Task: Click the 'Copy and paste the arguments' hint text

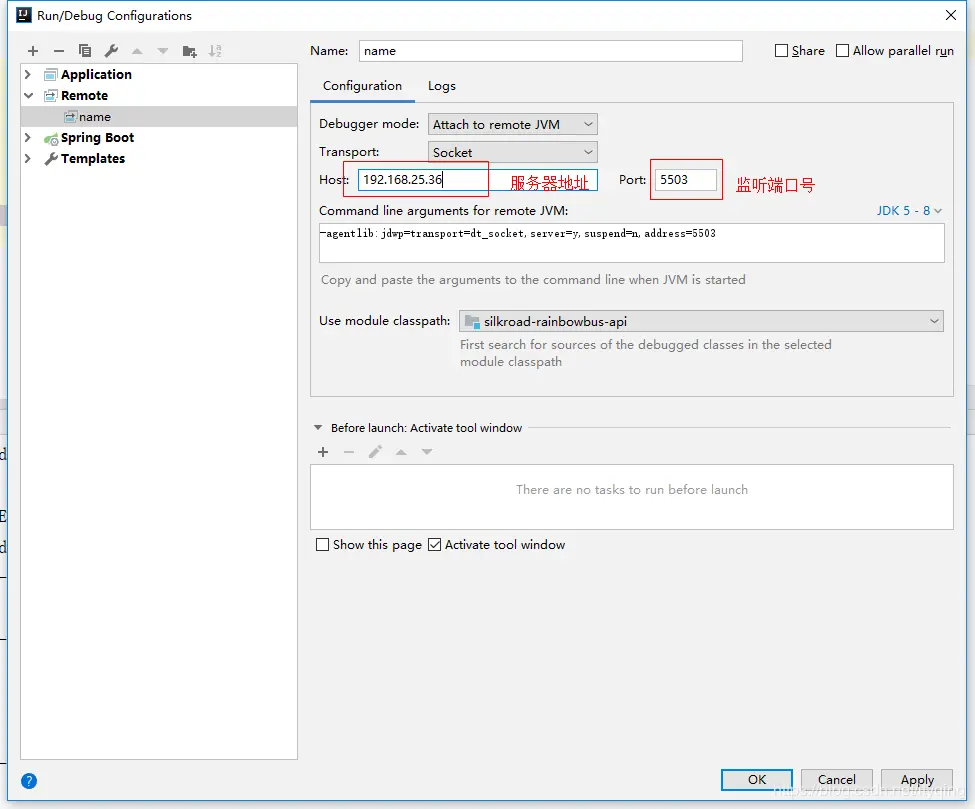Action: coord(533,280)
